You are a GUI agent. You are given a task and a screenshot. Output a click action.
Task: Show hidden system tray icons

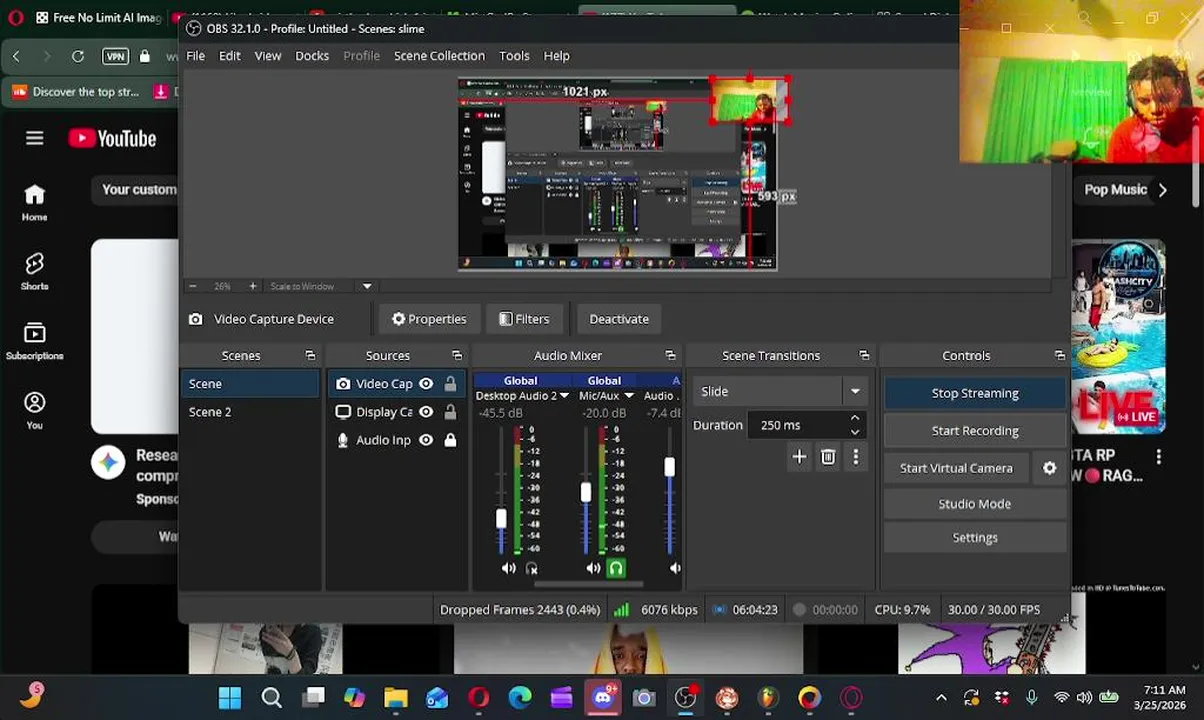941,697
